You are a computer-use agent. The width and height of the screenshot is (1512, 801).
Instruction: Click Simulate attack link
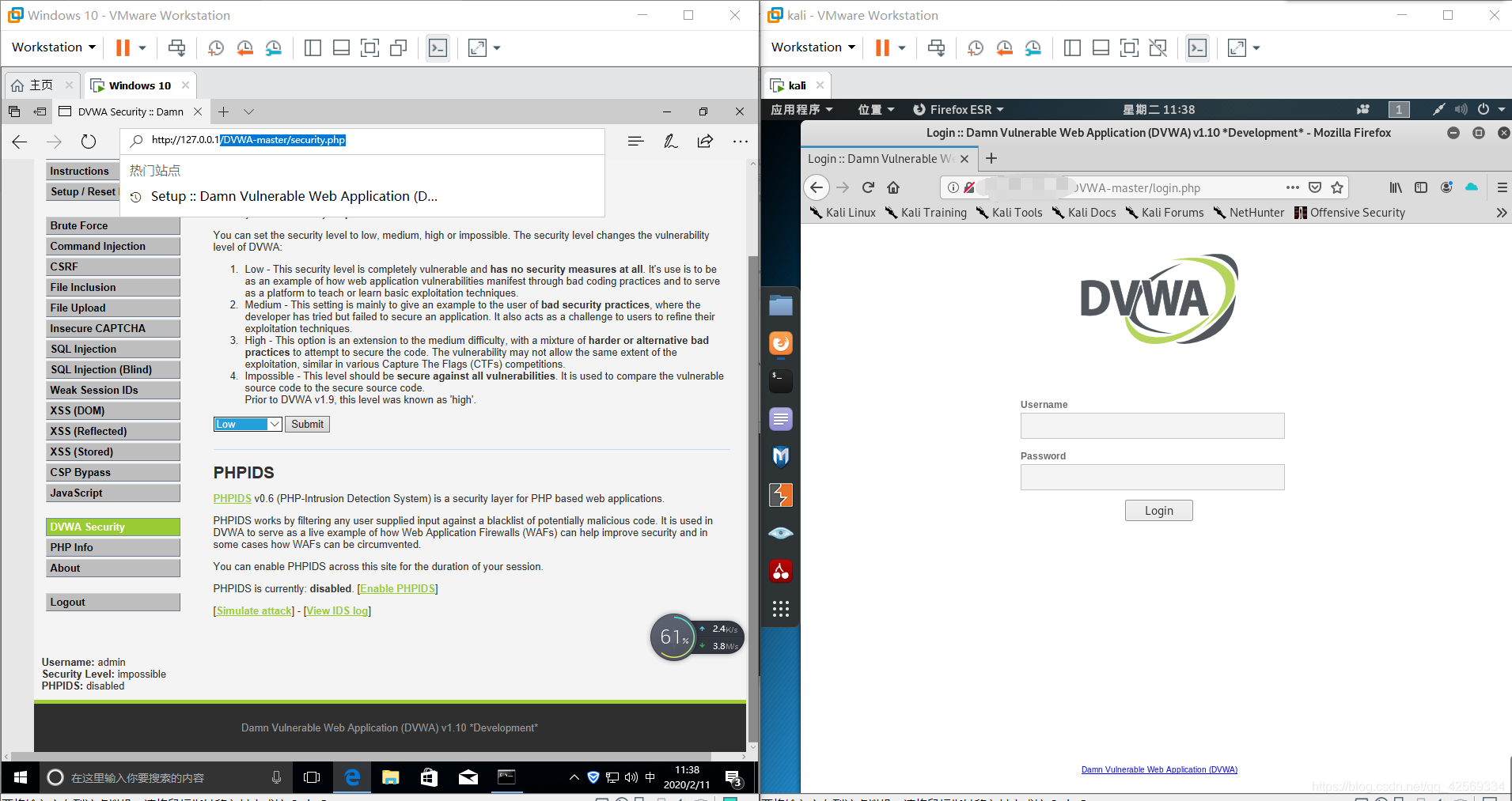coord(254,611)
